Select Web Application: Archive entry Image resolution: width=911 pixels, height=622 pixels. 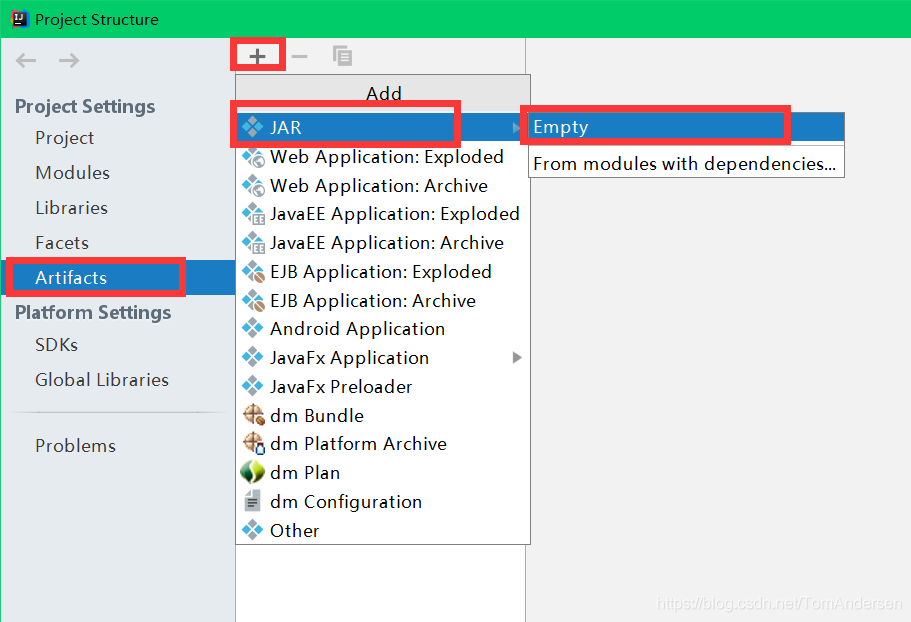383,186
